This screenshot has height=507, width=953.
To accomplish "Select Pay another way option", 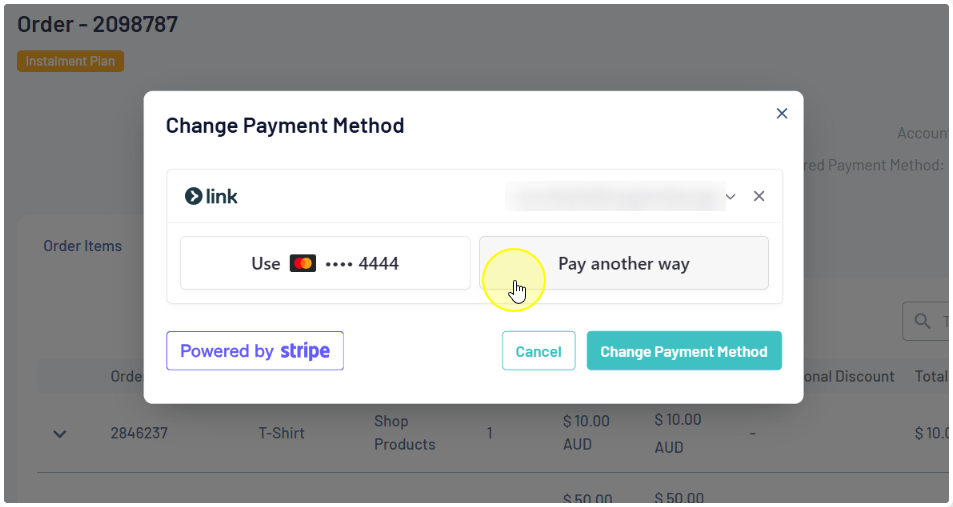I will (x=624, y=264).
